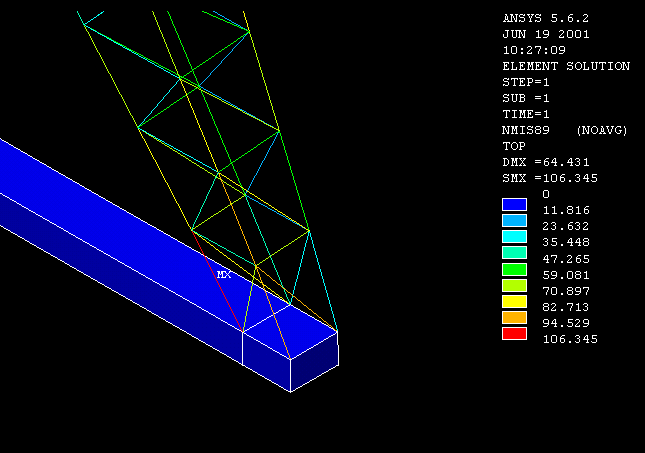The image size is (645, 453).
Task: Click the dark blue legend swatch
Action: coord(514,204)
